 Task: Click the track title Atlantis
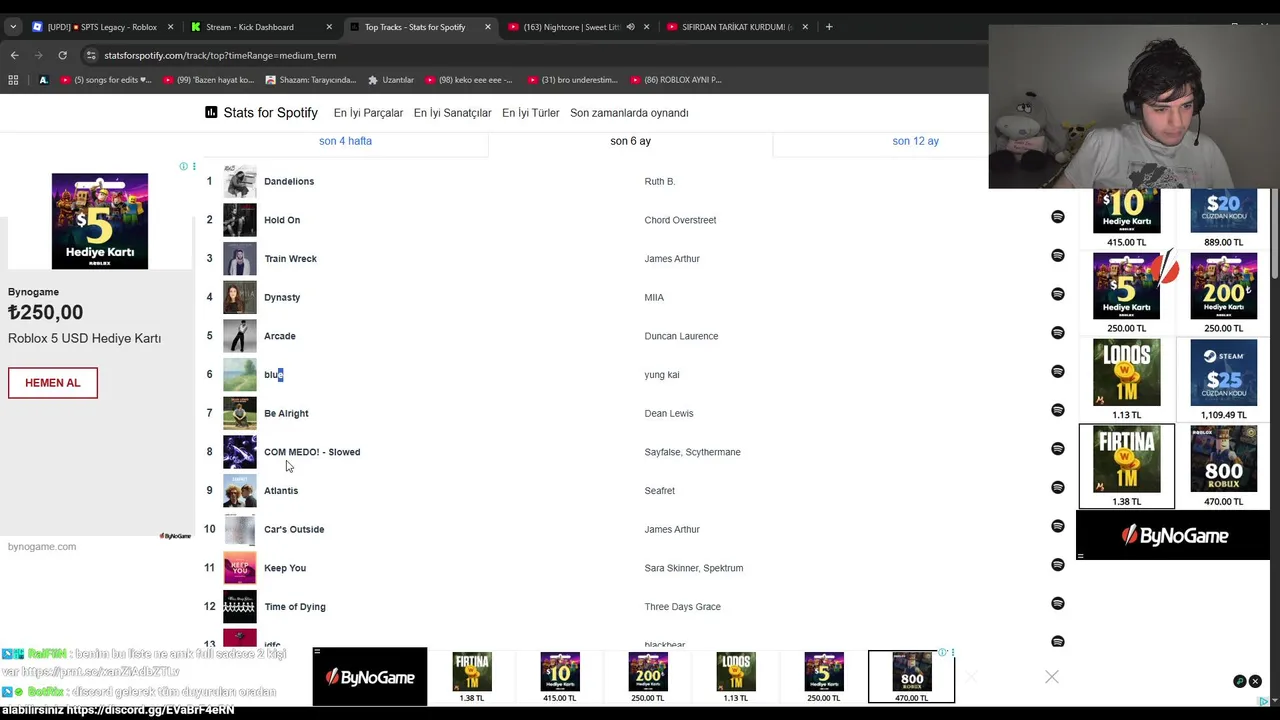click(x=281, y=491)
